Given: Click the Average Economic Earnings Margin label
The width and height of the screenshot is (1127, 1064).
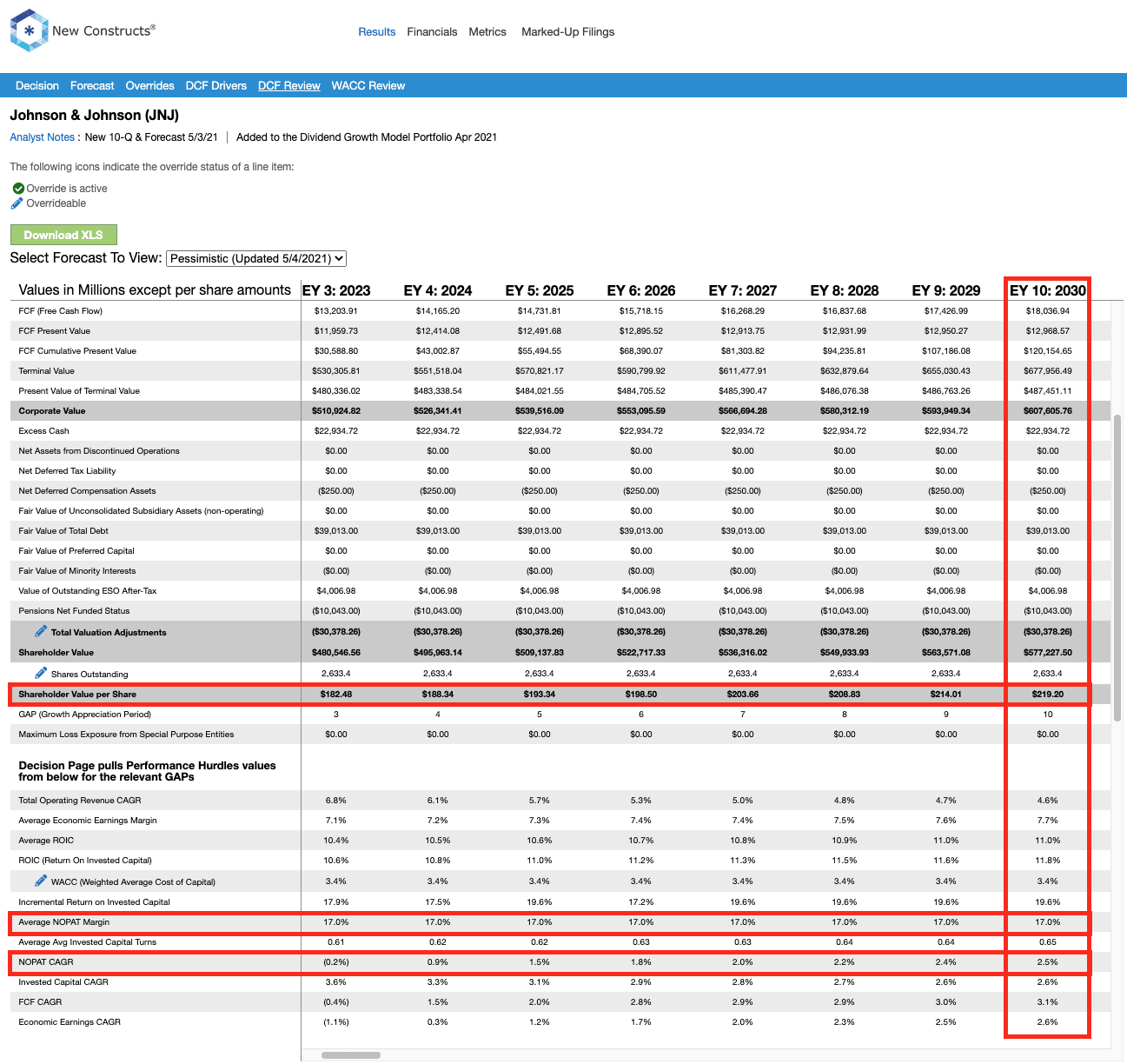Looking at the screenshot, I should [x=88, y=820].
